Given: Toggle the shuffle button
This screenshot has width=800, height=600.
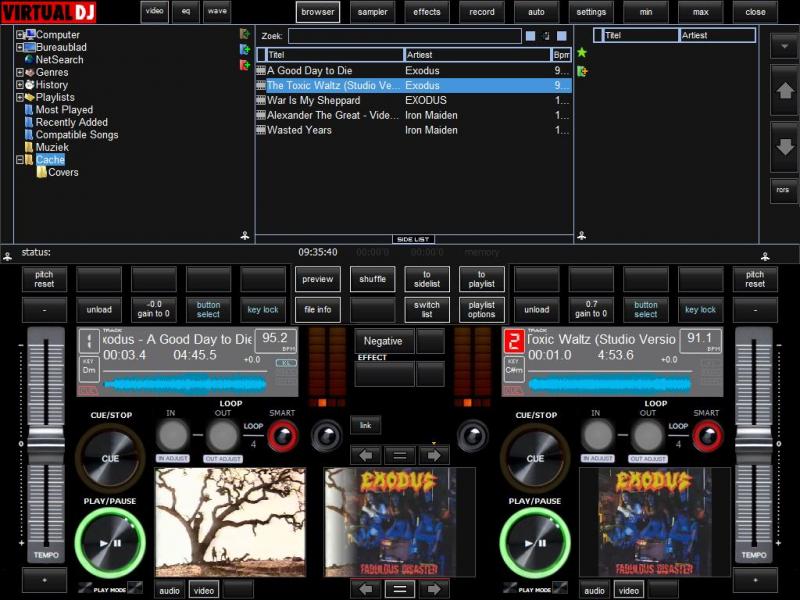Looking at the screenshot, I should pos(372,279).
